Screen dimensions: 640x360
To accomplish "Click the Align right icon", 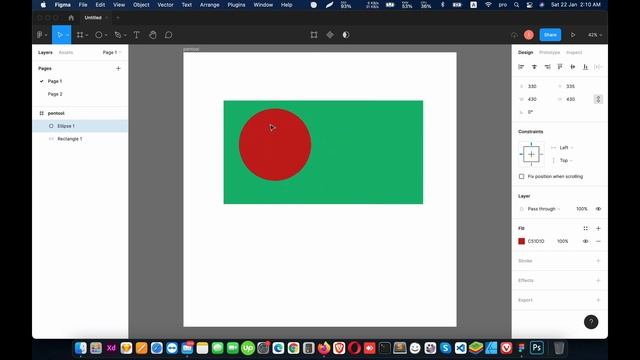I will [547, 67].
